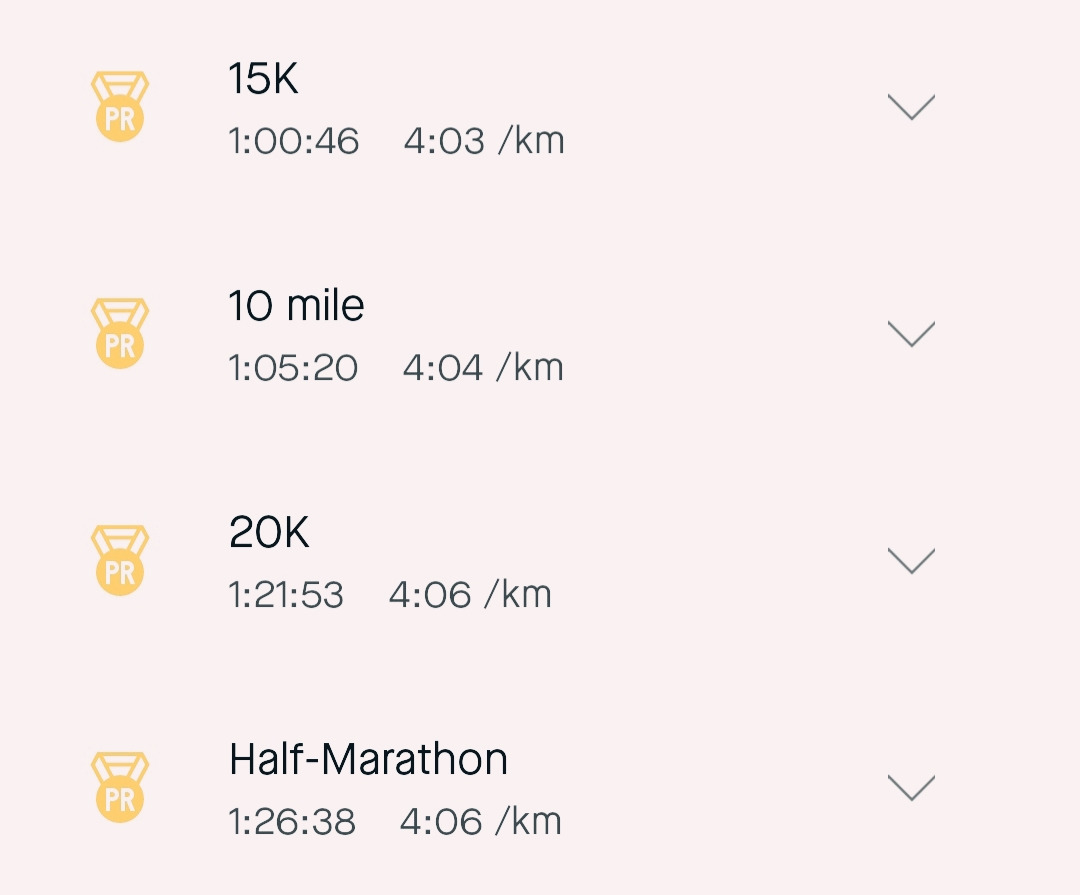Screen dimensions: 1080x895
Task: Expand the 10 mile record chevron
Action: [911, 333]
